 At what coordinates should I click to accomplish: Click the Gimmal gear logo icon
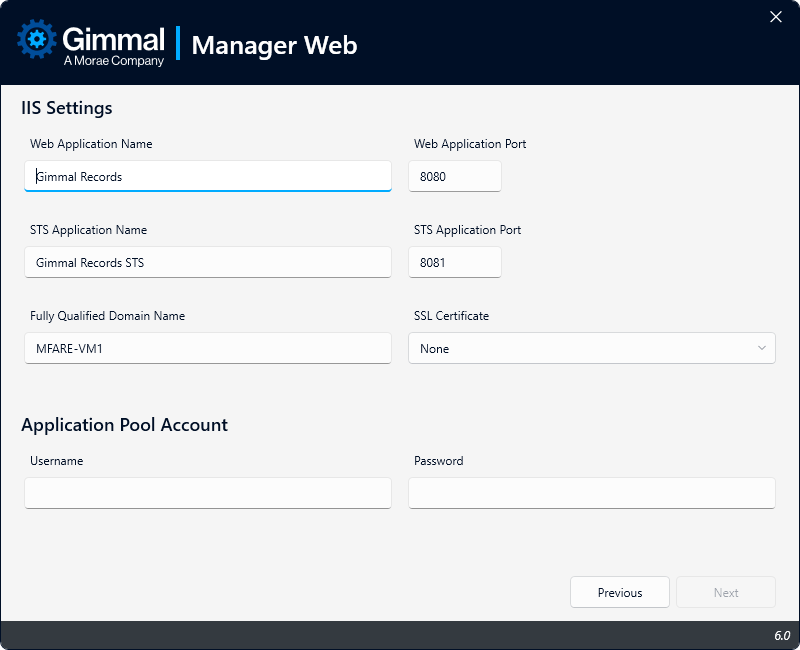click(38, 41)
